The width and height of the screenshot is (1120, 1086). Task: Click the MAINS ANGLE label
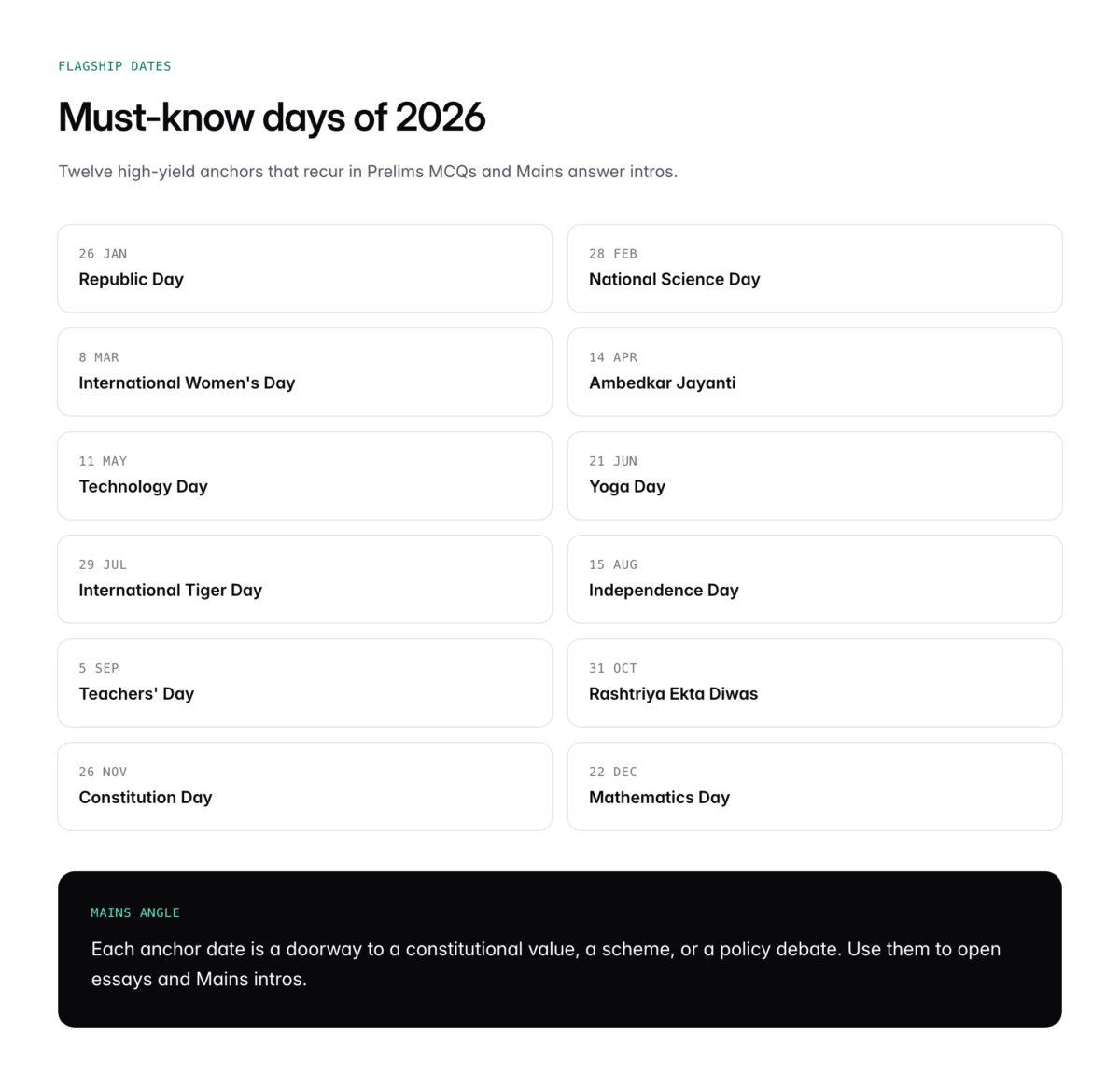pos(135,912)
